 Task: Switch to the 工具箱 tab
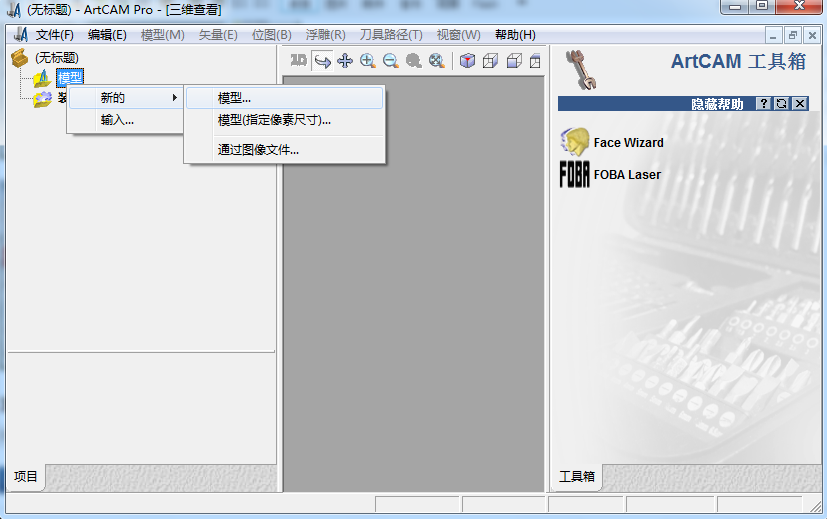click(576, 477)
